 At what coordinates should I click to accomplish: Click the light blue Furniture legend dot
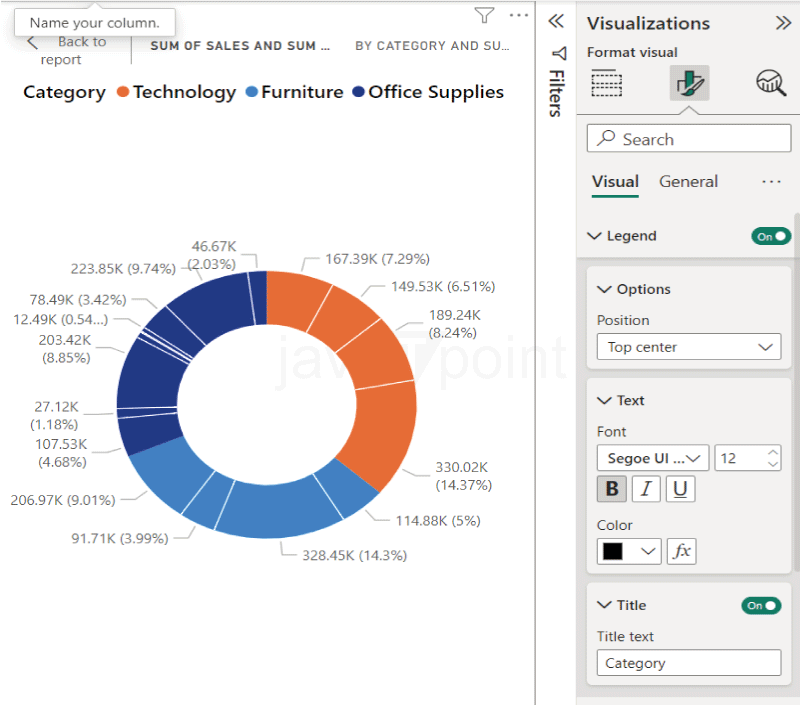click(252, 92)
